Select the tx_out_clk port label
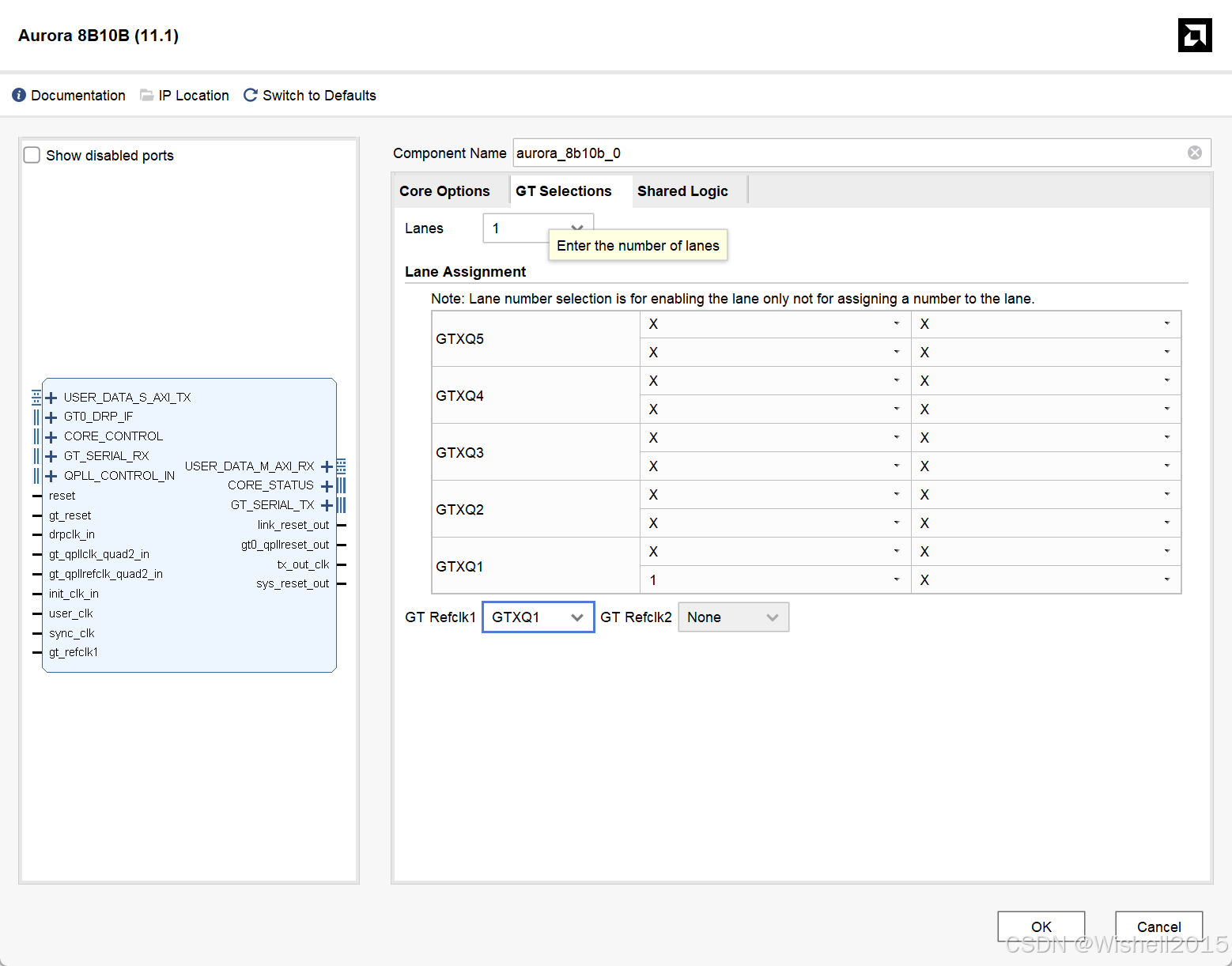This screenshot has height=966, width=1232. pyautogui.click(x=303, y=564)
